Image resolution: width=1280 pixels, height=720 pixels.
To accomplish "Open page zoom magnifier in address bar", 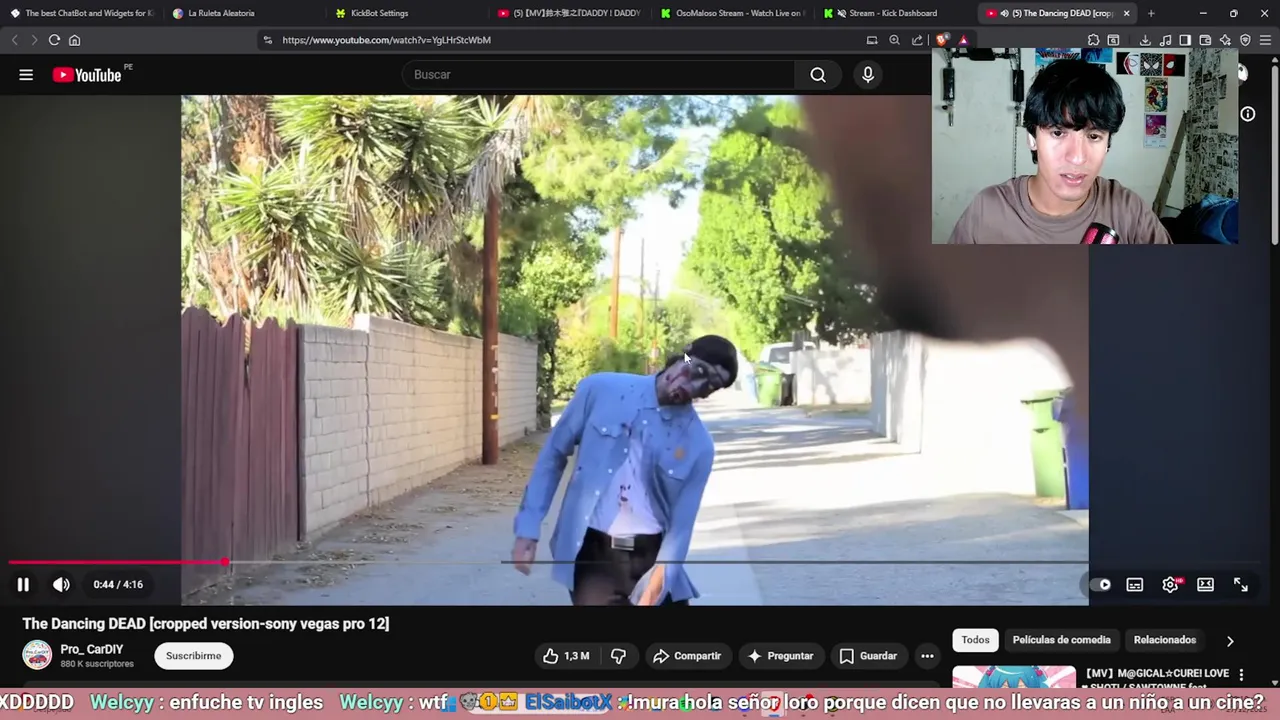I will [894, 40].
